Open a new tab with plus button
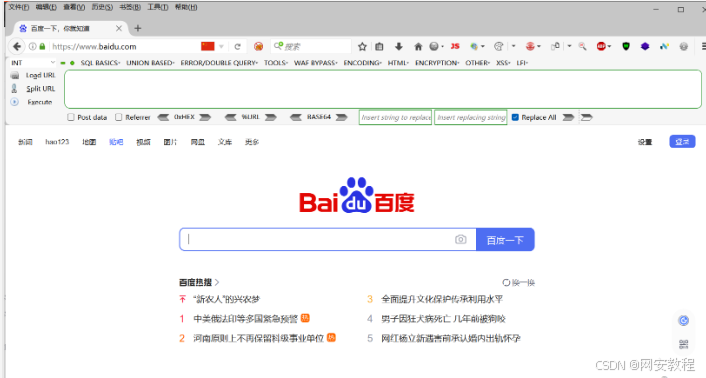The image size is (706, 378). (138, 28)
